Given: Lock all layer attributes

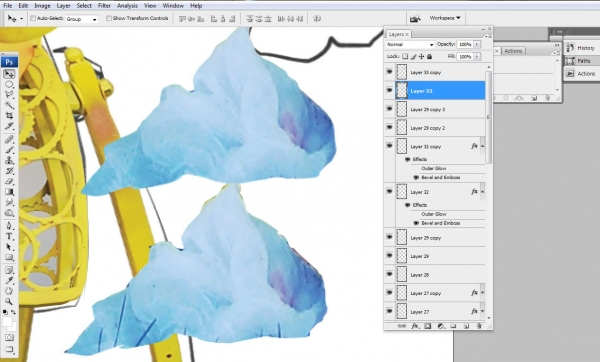Looking at the screenshot, I should (x=429, y=56).
